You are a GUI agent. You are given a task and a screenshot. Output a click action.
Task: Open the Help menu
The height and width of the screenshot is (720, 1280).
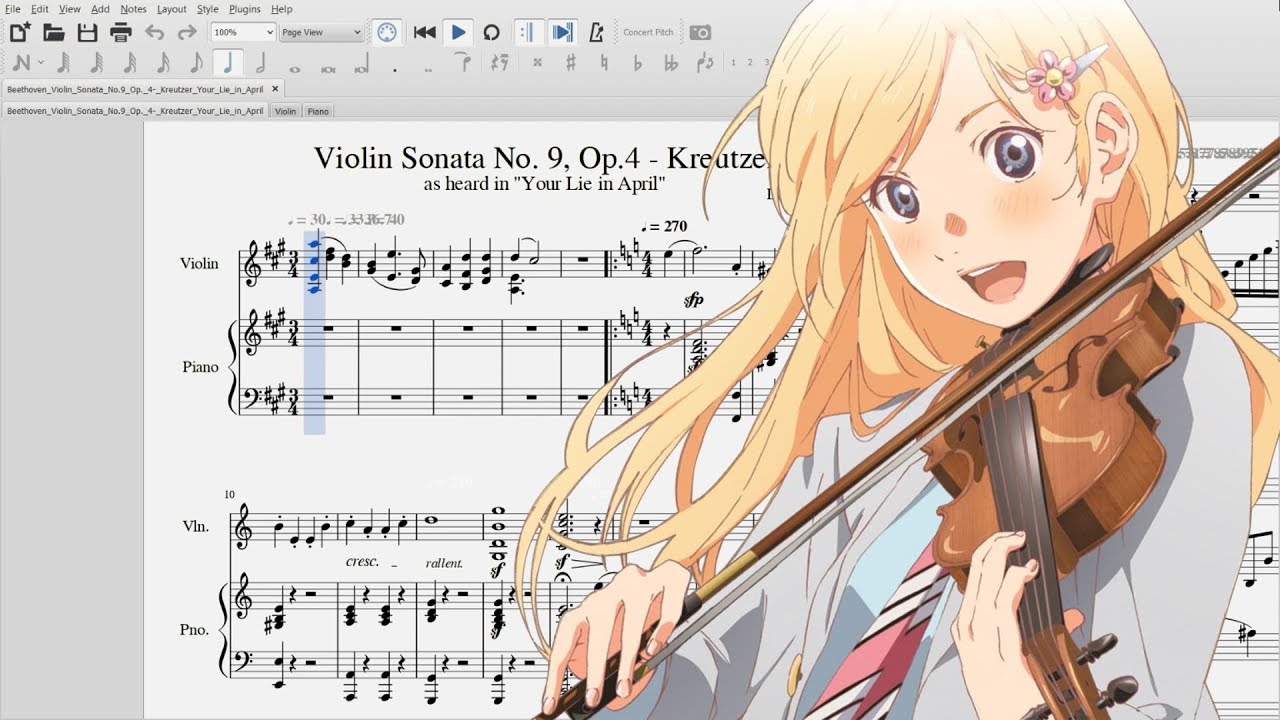pos(282,9)
